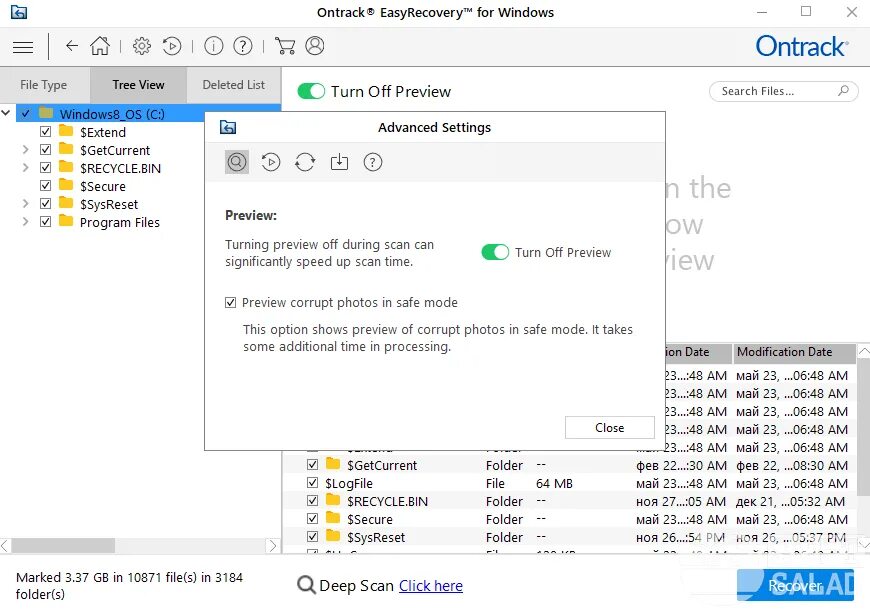This screenshot has width=870, height=612.
Task: Open the update arrows icon in Advanced Settings
Action: coord(305,162)
